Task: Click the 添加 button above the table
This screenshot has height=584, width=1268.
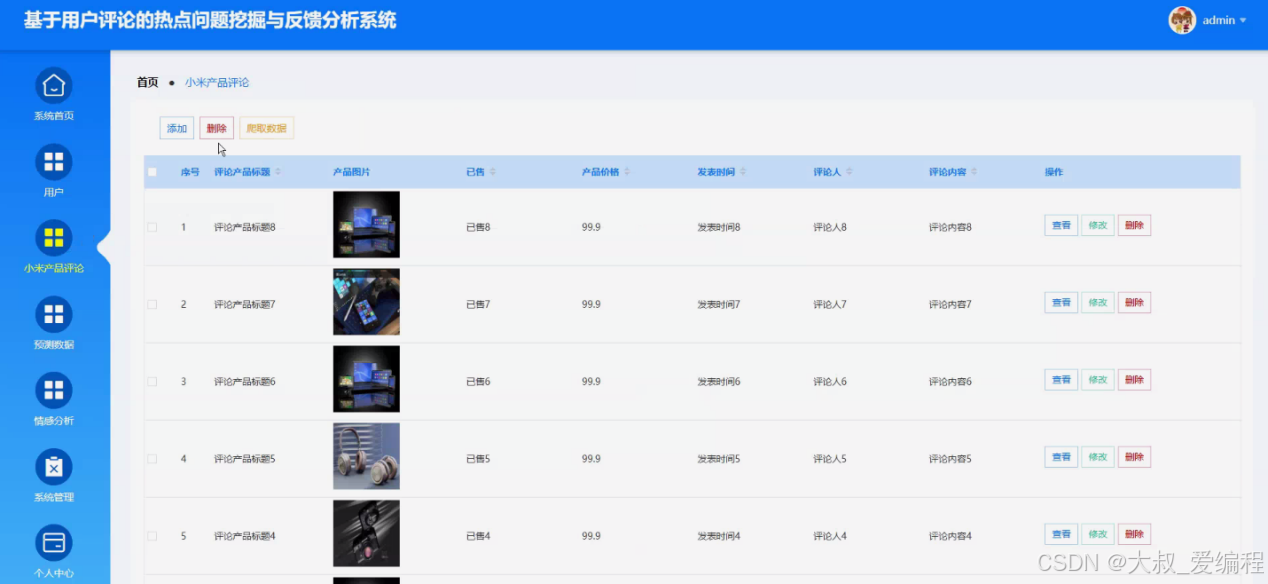Action: [x=177, y=128]
